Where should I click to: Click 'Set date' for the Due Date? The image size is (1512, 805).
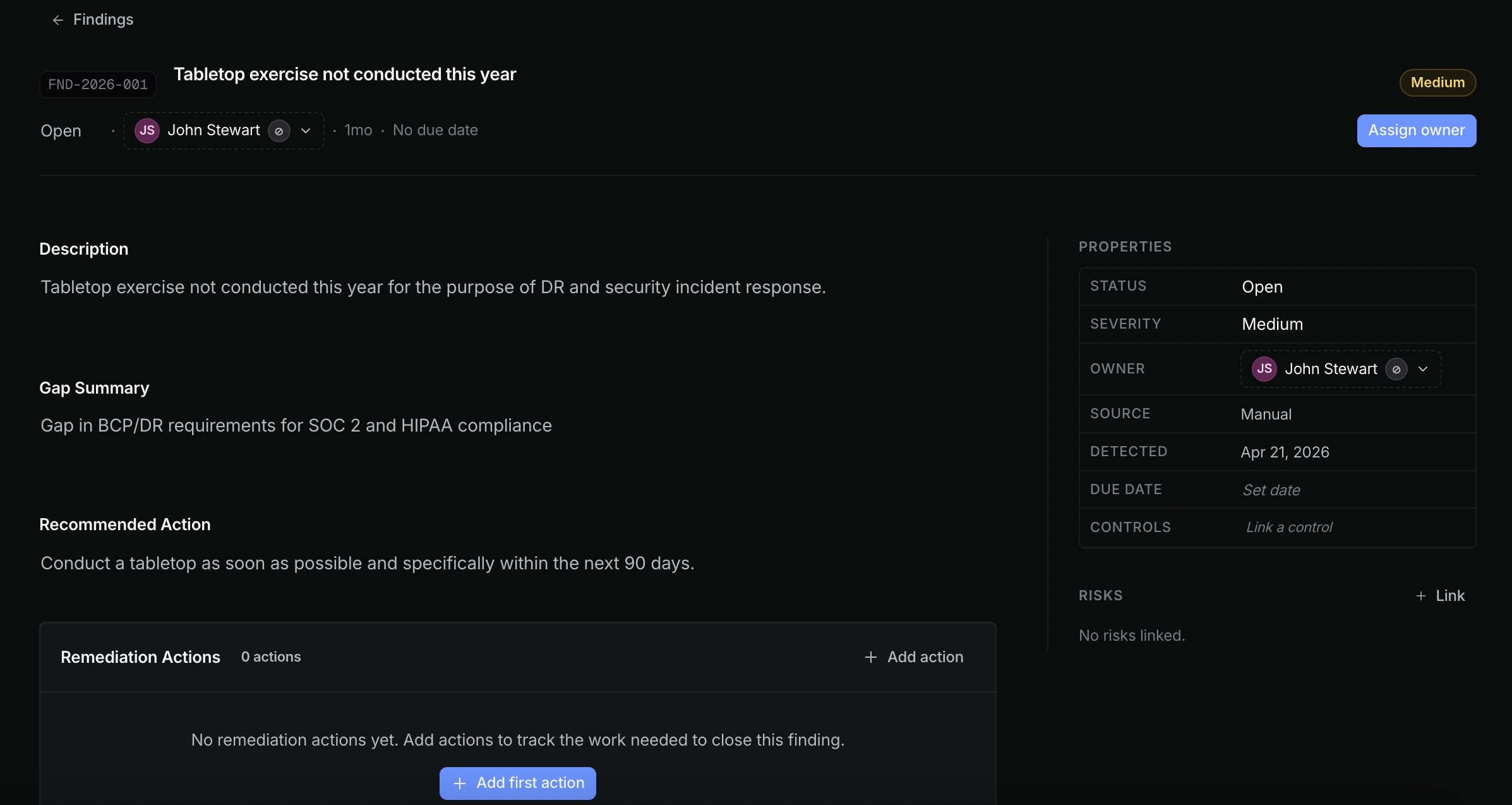(x=1271, y=490)
